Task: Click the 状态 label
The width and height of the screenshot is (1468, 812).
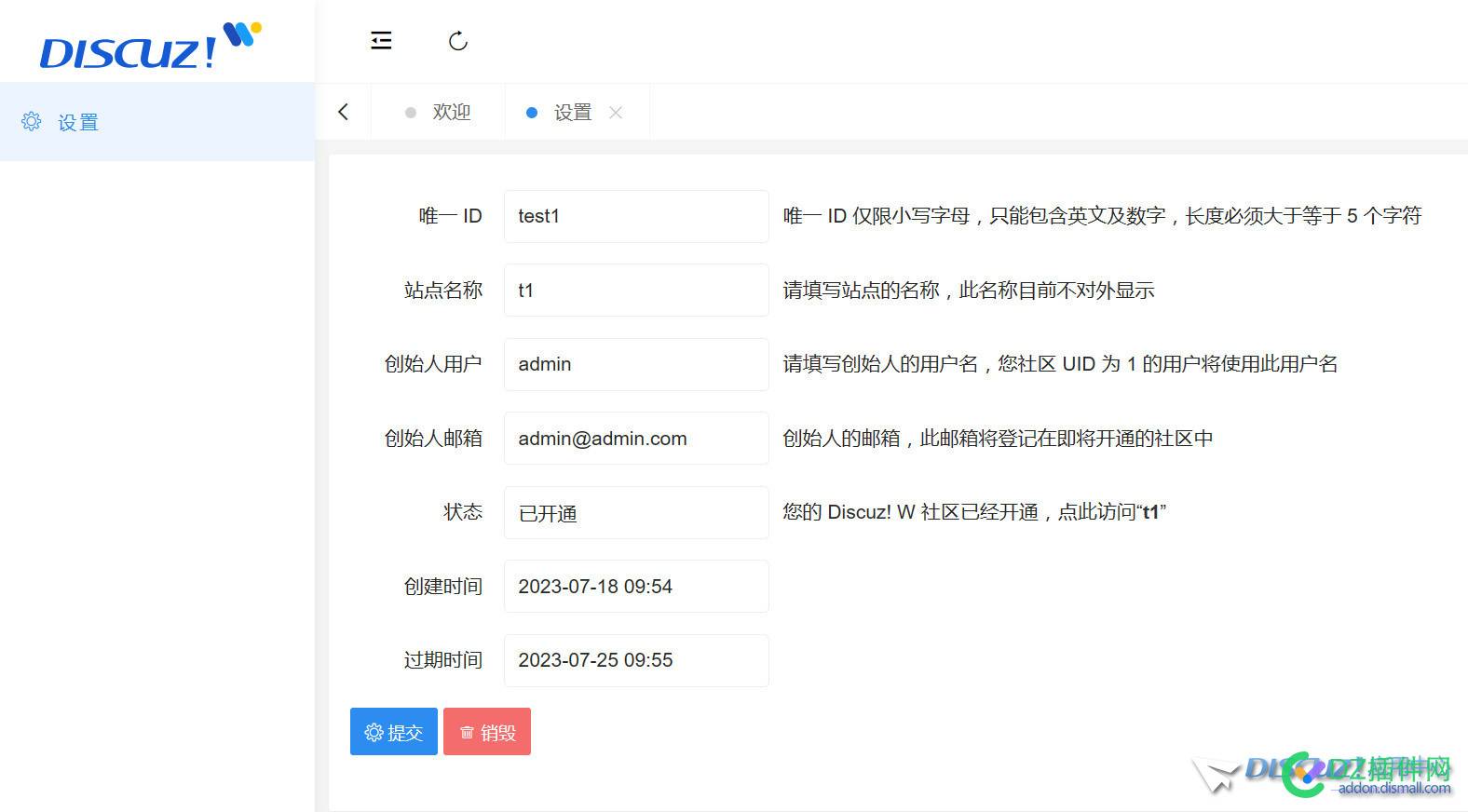Action: click(x=463, y=512)
